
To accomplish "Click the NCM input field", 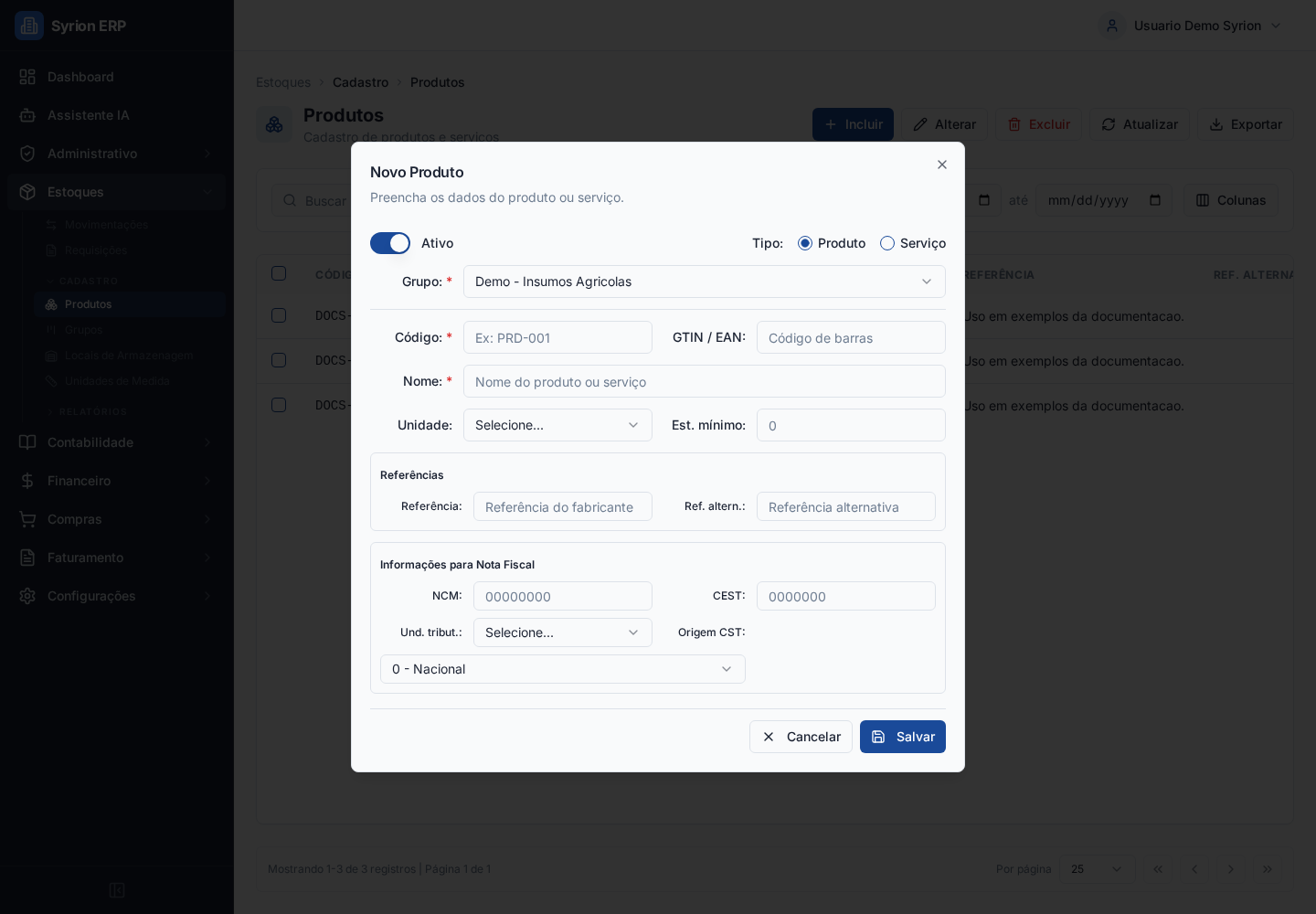I will coord(563,596).
